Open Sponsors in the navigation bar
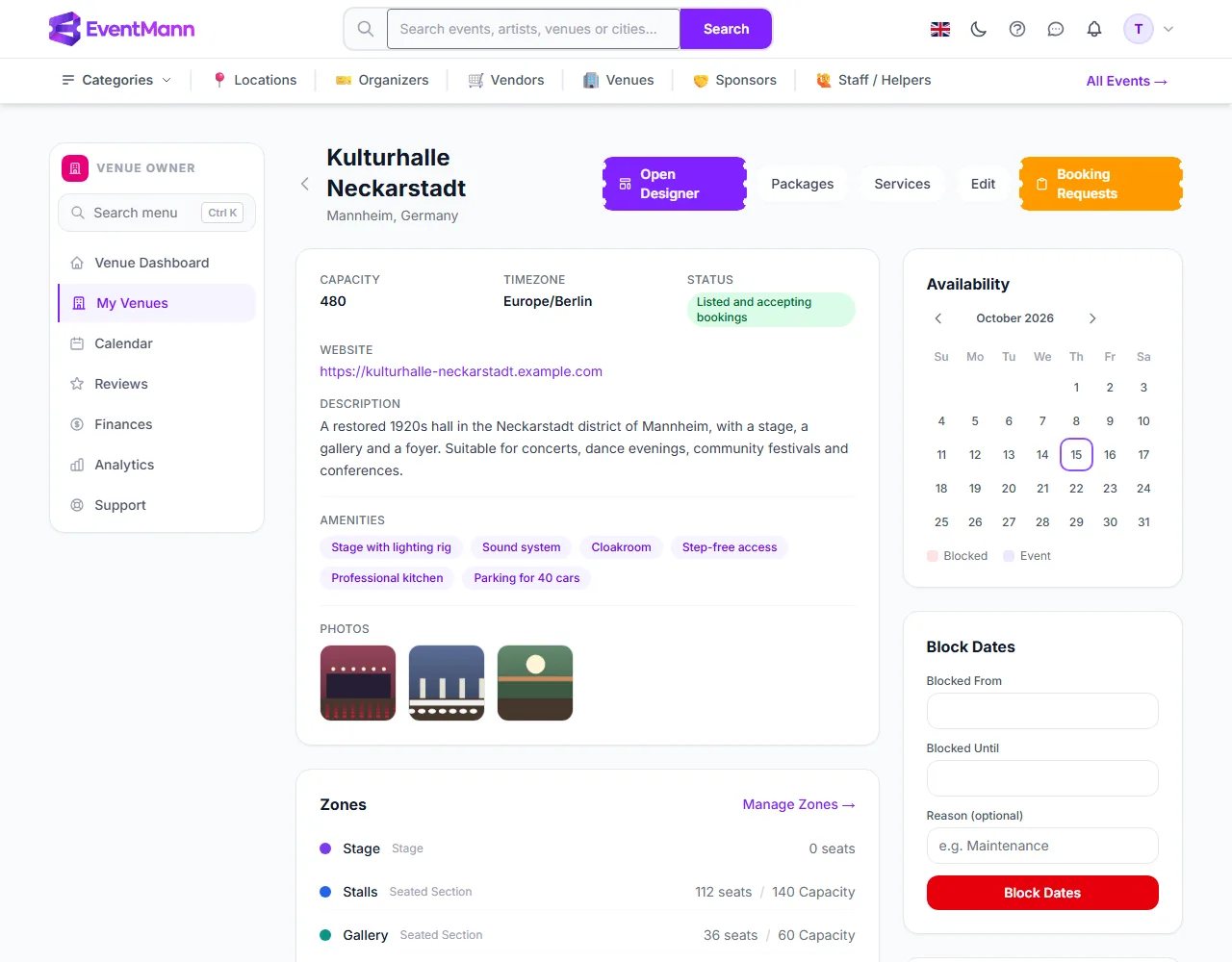The image size is (1232, 962). coord(734,80)
